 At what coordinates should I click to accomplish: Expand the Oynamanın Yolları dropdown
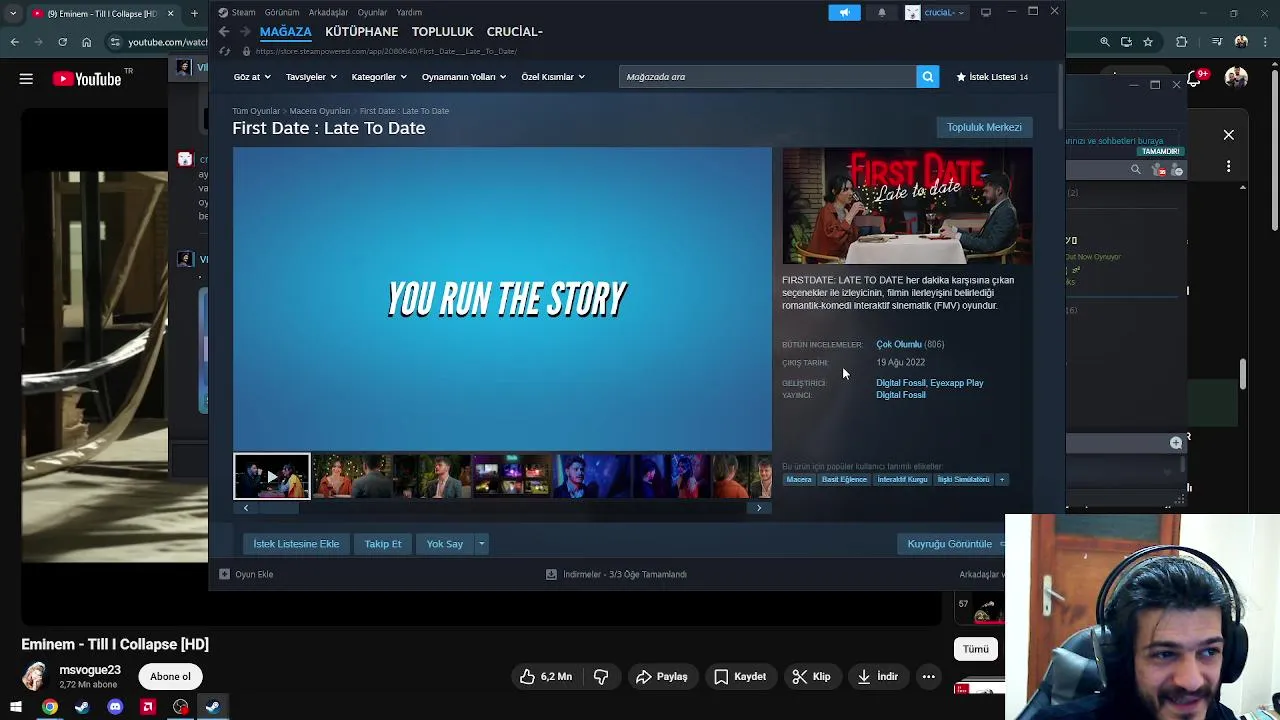click(463, 77)
